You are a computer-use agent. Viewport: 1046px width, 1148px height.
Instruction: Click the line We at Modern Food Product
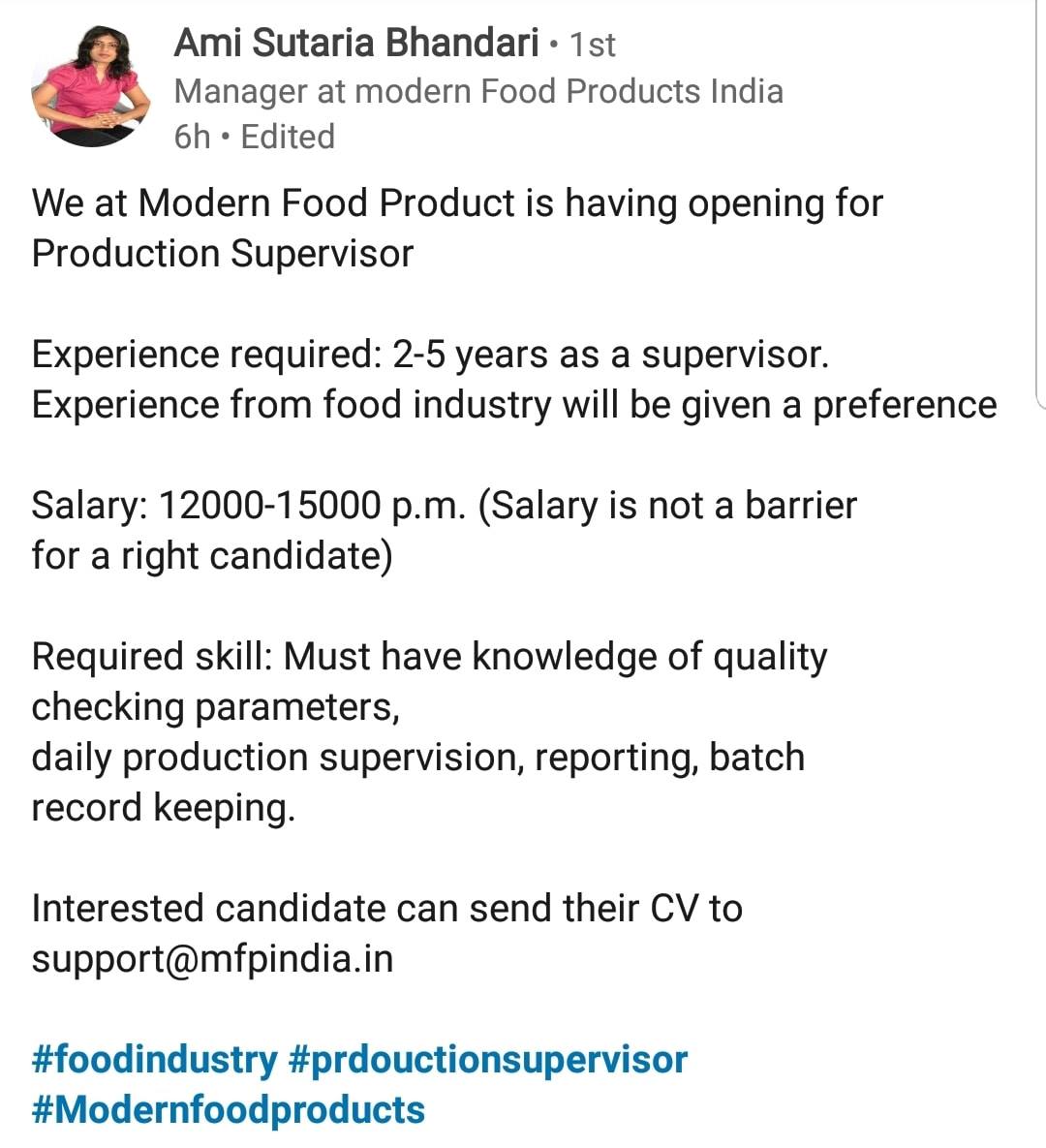pyautogui.click(x=457, y=202)
